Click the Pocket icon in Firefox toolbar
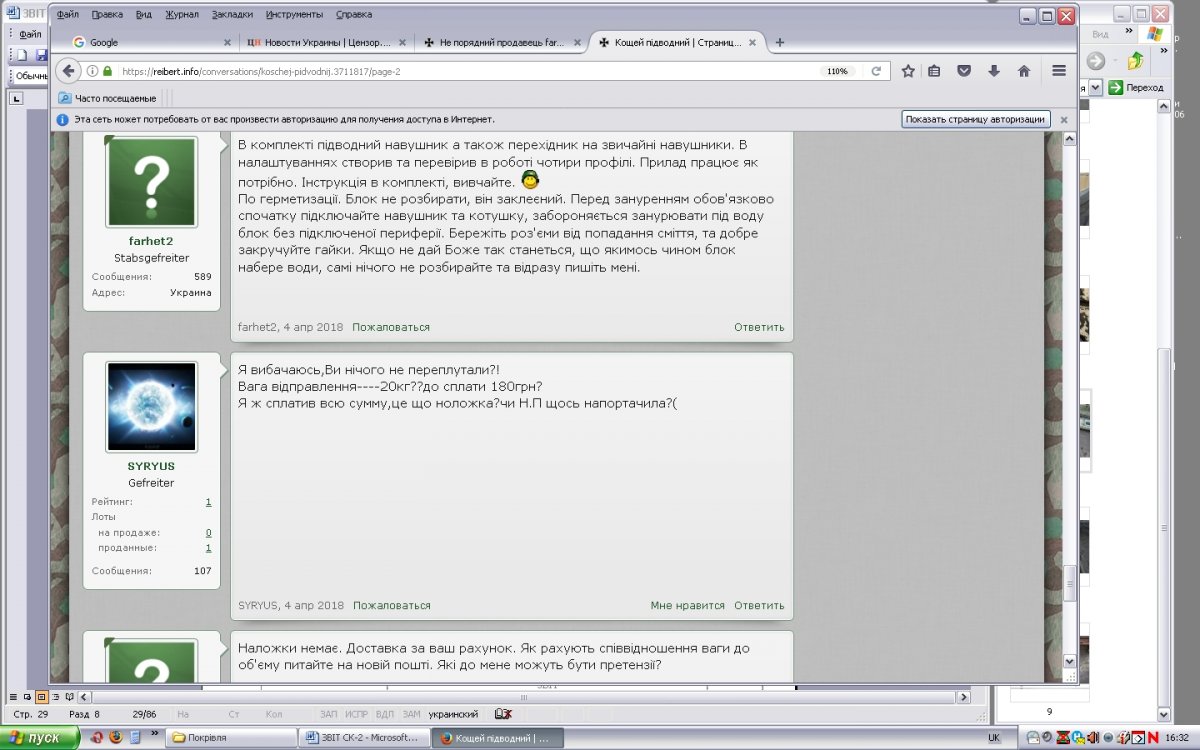The width and height of the screenshot is (1200, 750). [964, 71]
